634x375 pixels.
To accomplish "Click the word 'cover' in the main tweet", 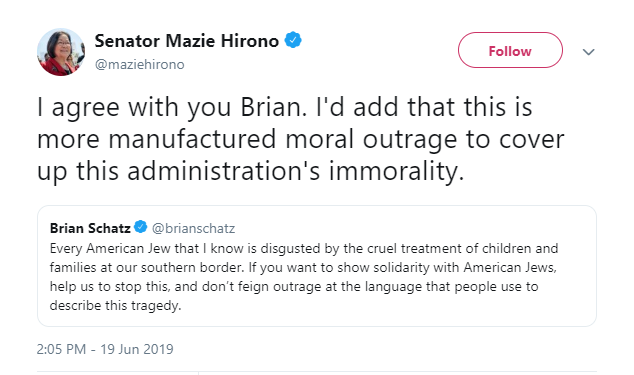I will [x=531, y=140].
